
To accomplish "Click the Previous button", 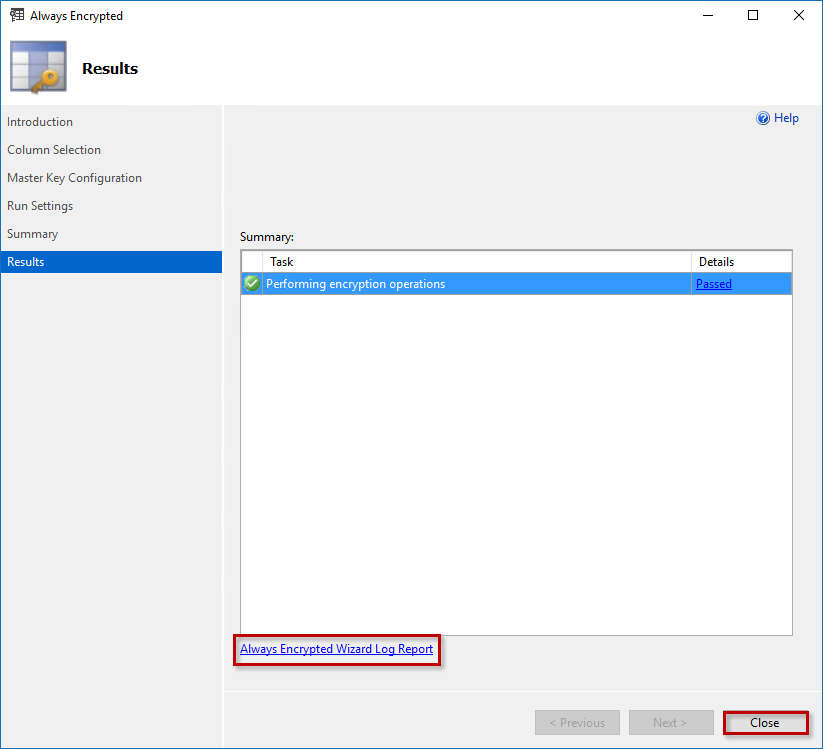I will coord(577,723).
